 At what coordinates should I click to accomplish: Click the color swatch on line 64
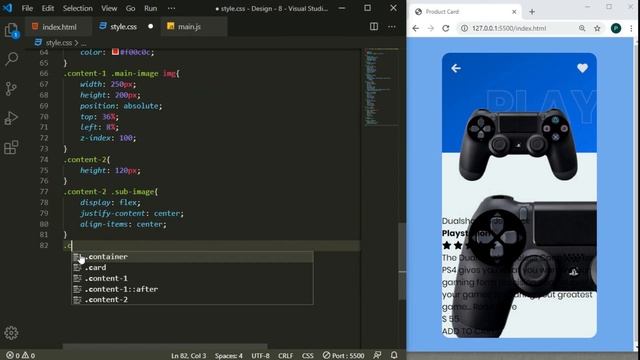click(x=116, y=52)
